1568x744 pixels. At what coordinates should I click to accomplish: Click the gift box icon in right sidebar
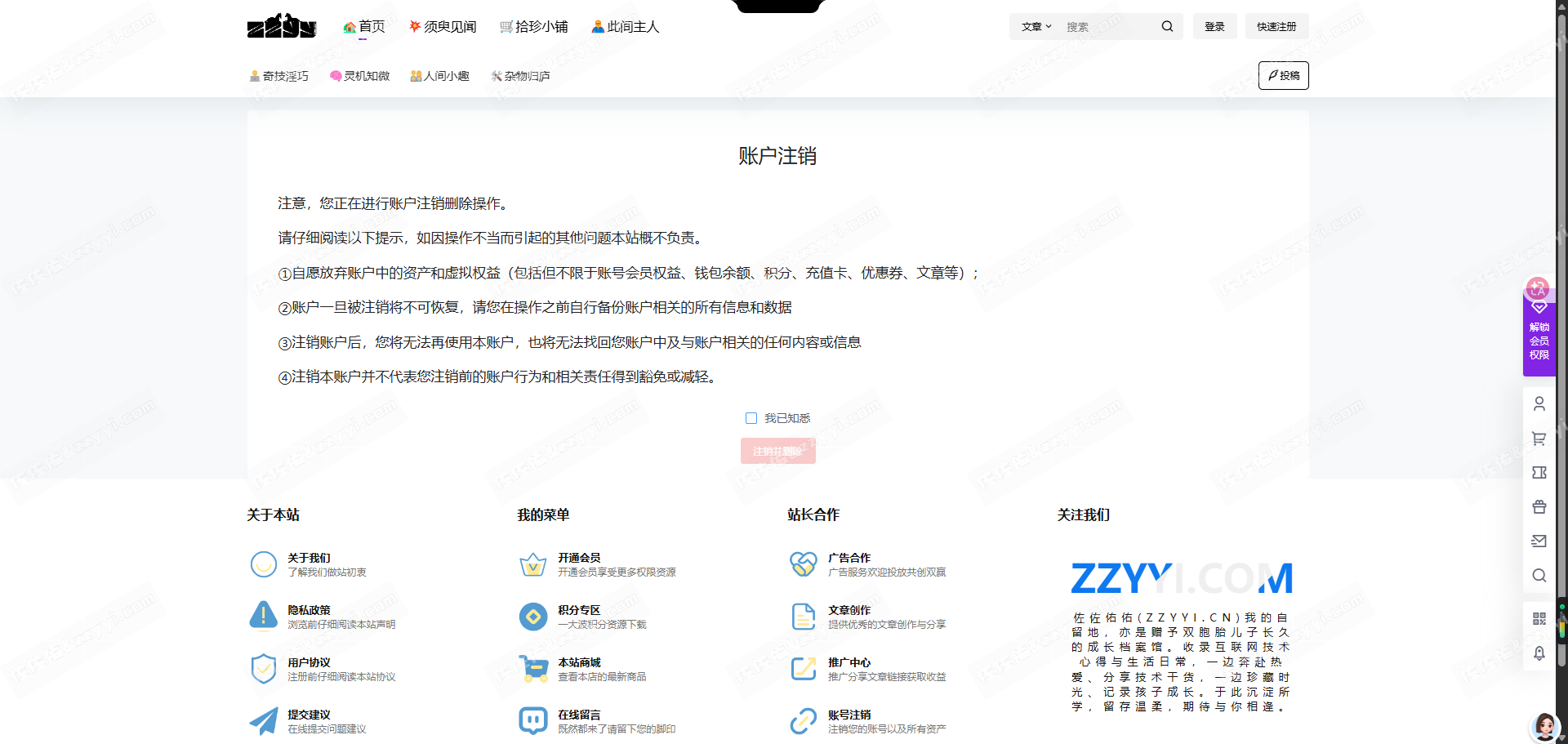1539,506
